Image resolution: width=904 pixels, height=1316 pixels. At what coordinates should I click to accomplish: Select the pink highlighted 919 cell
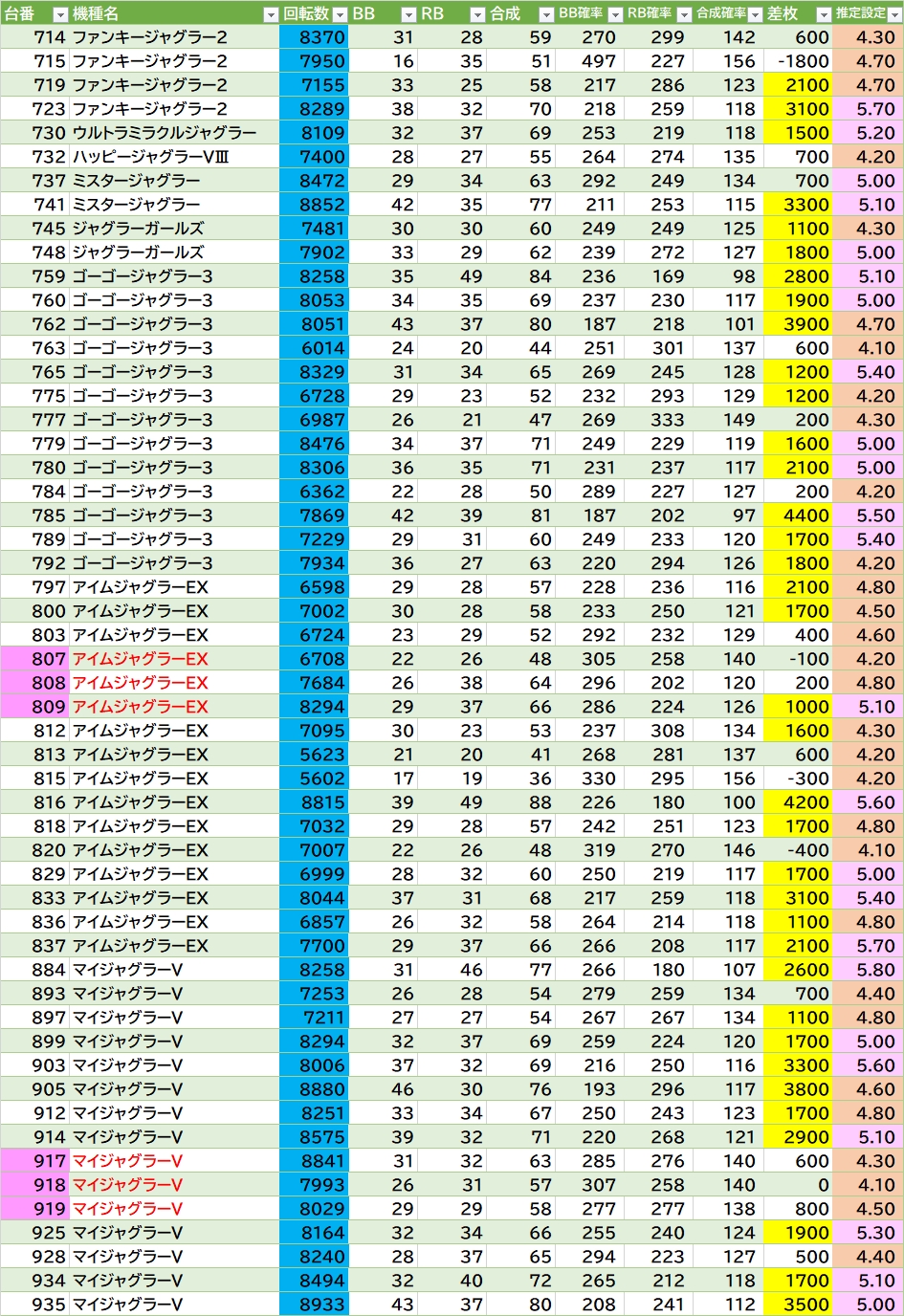pyautogui.click(x=34, y=1209)
